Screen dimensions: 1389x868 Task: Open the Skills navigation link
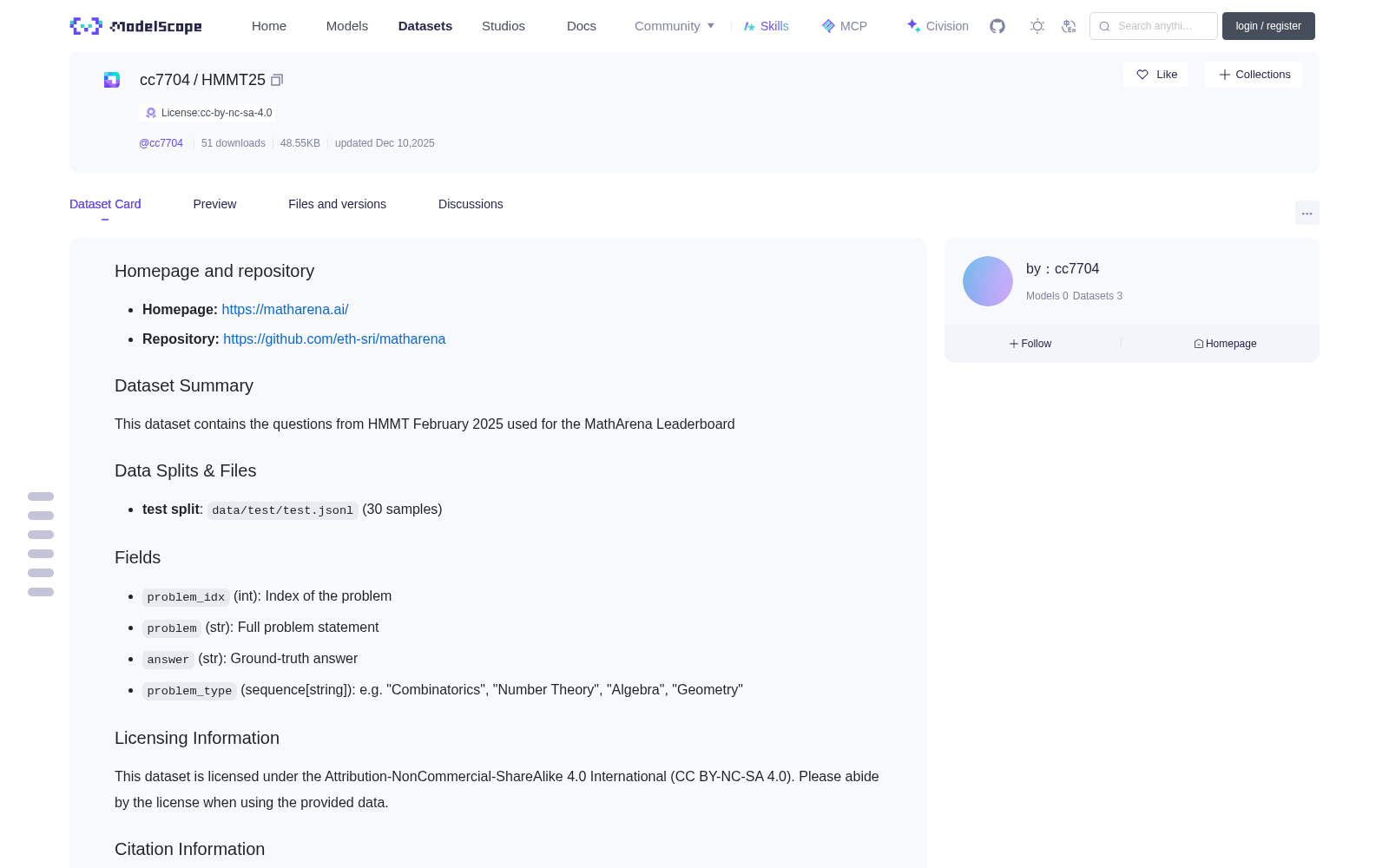(766, 26)
